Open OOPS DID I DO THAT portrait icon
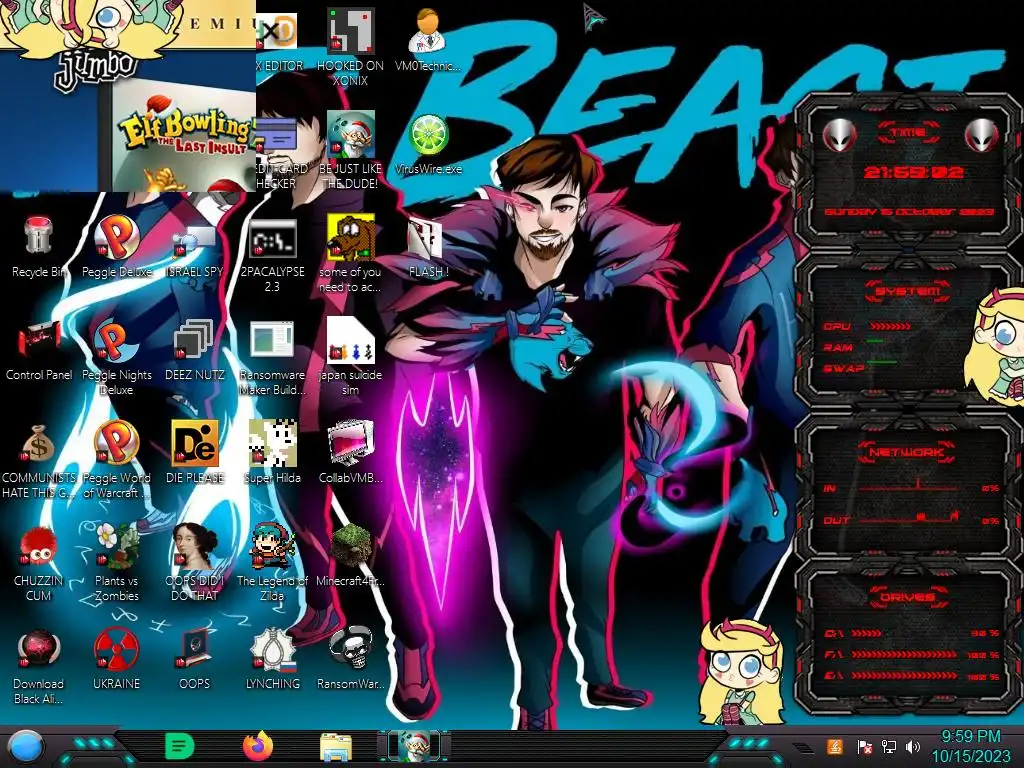This screenshot has width=1024, height=768. coord(194,546)
